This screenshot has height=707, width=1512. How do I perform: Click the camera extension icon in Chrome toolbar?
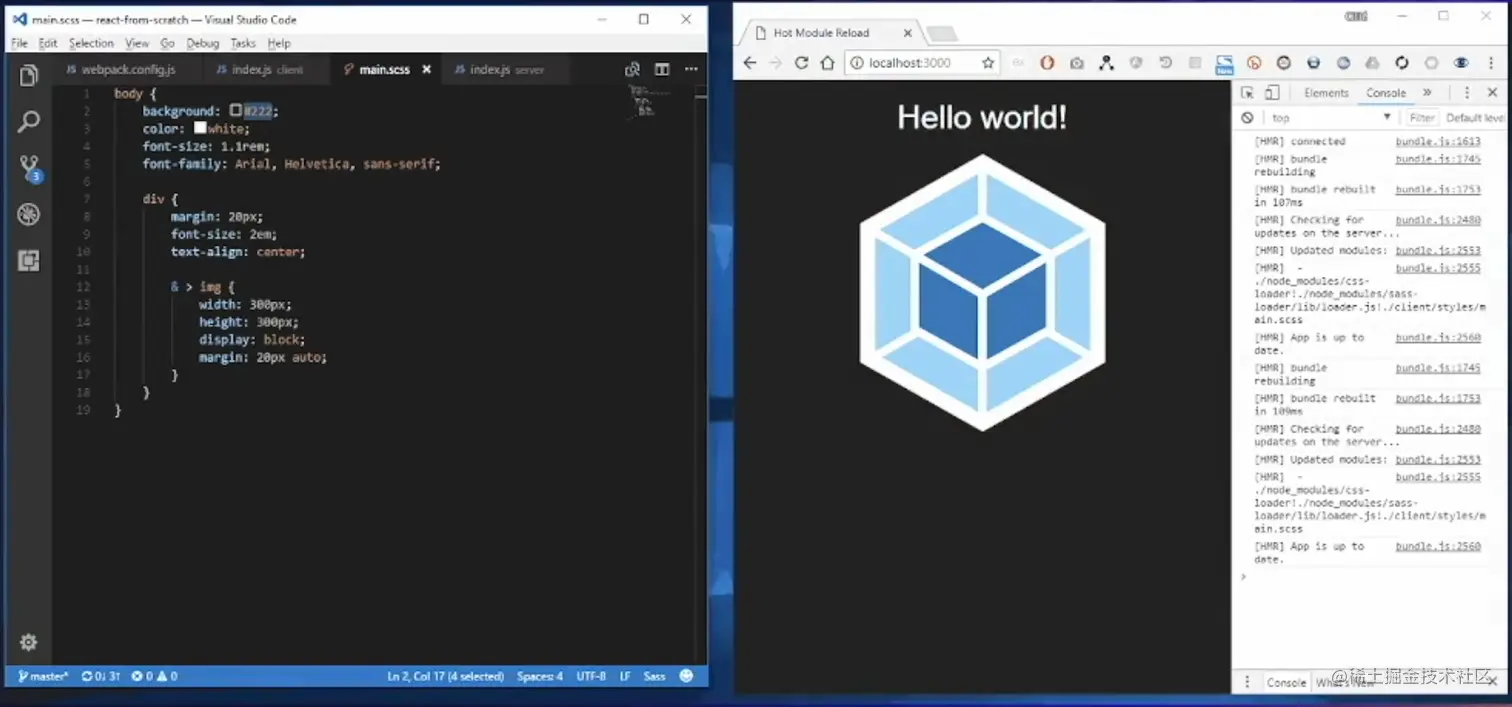(x=1077, y=63)
